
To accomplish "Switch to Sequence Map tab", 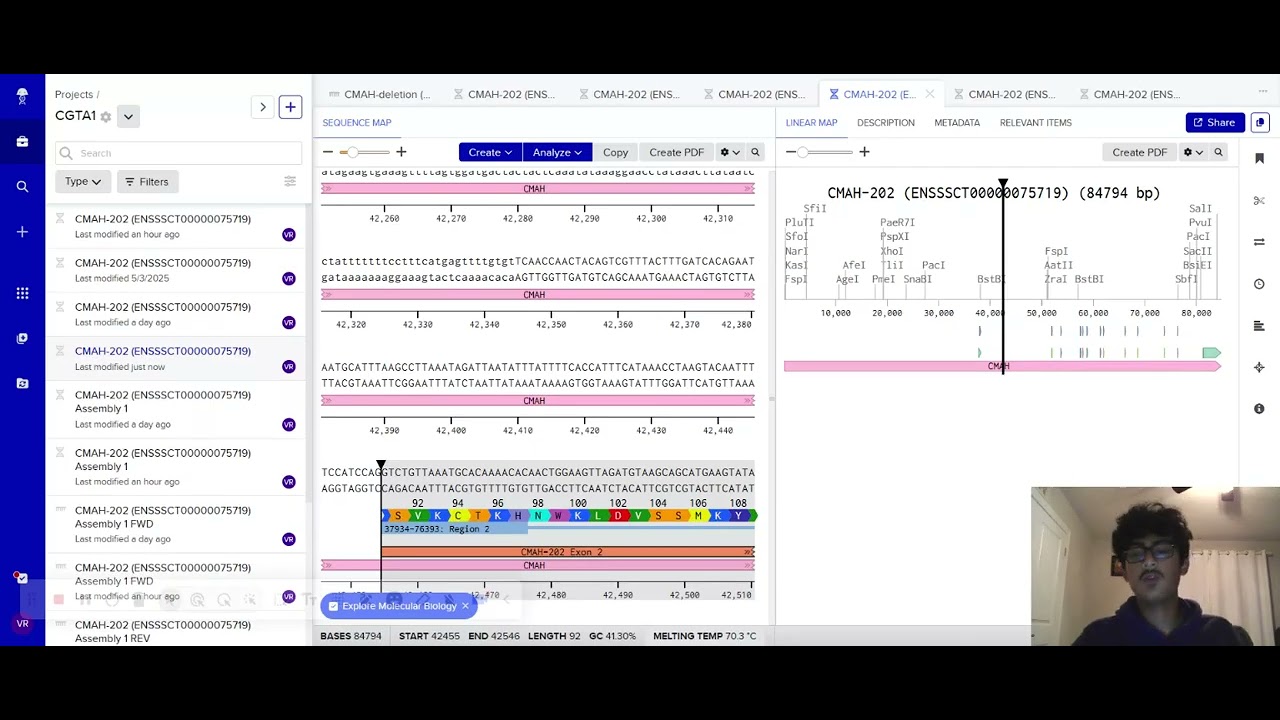I will point(357,123).
